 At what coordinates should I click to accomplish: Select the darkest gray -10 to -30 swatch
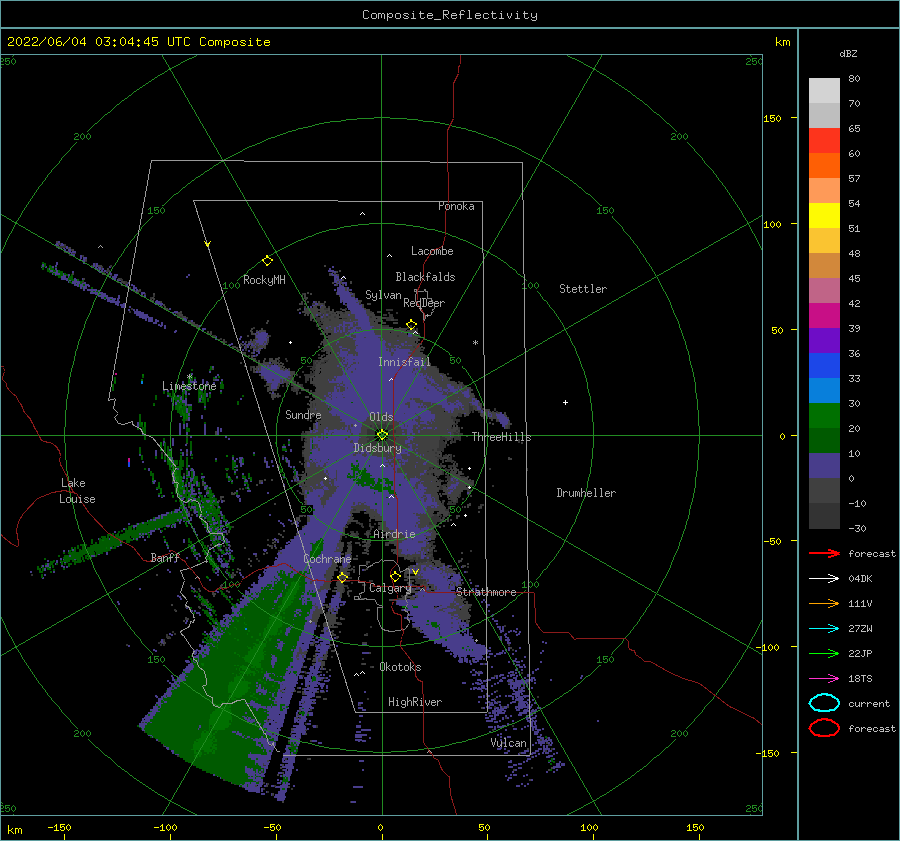(x=824, y=516)
